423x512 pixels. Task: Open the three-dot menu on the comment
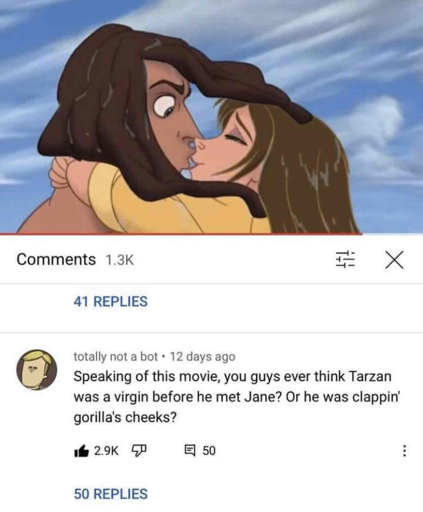pyautogui.click(x=404, y=451)
